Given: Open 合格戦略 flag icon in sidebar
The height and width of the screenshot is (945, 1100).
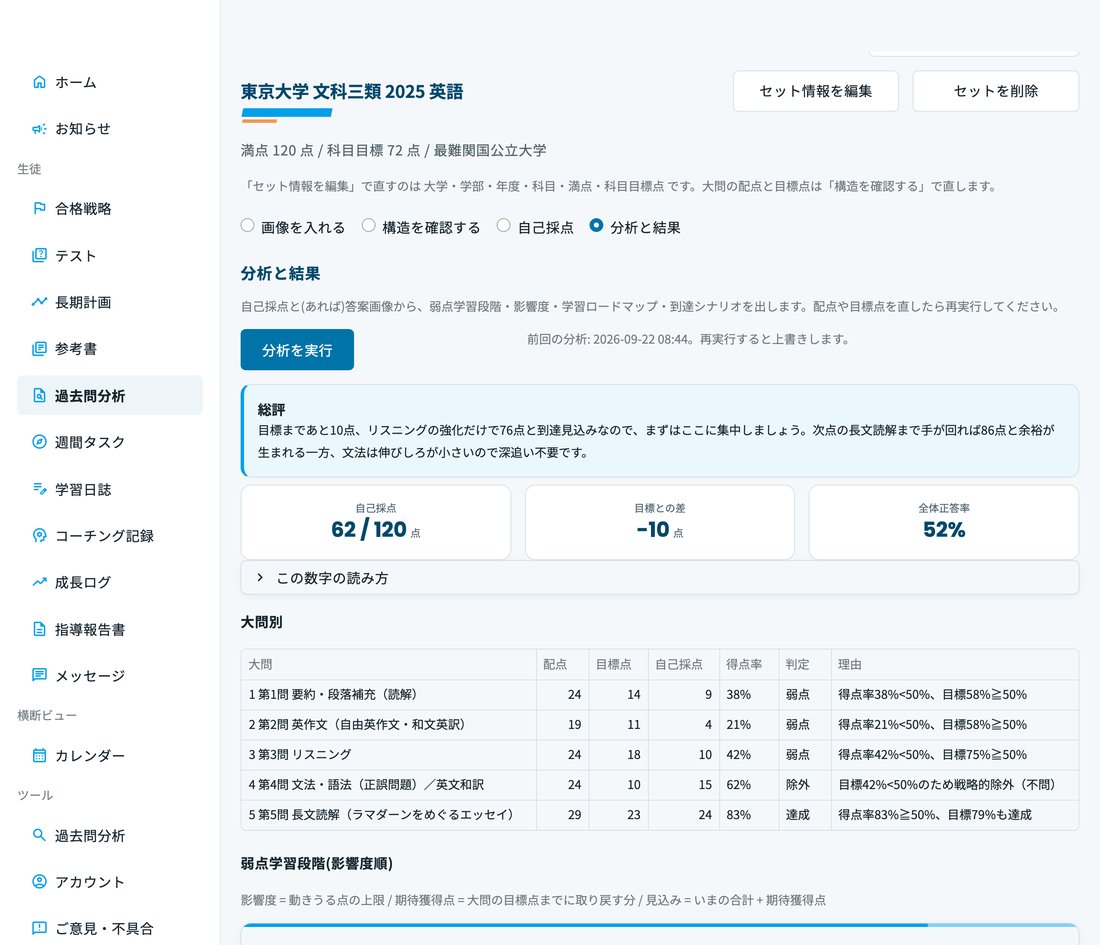Looking at the screenshot, I should click(x=39, y=208).
